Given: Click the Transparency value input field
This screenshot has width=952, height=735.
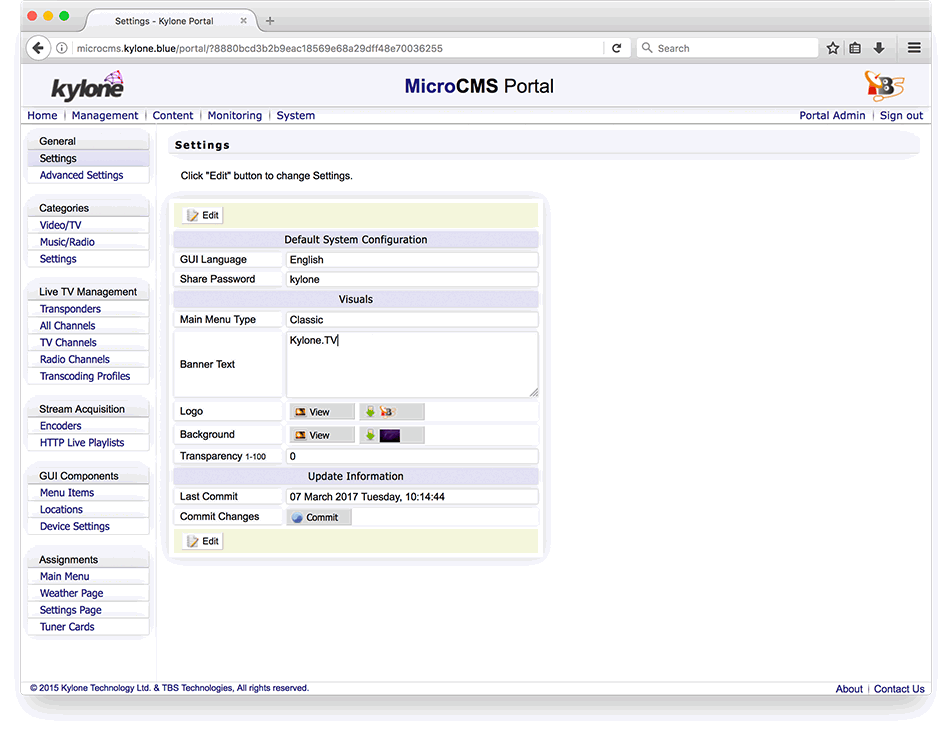Looking at the screenshot, I should 412,455.
